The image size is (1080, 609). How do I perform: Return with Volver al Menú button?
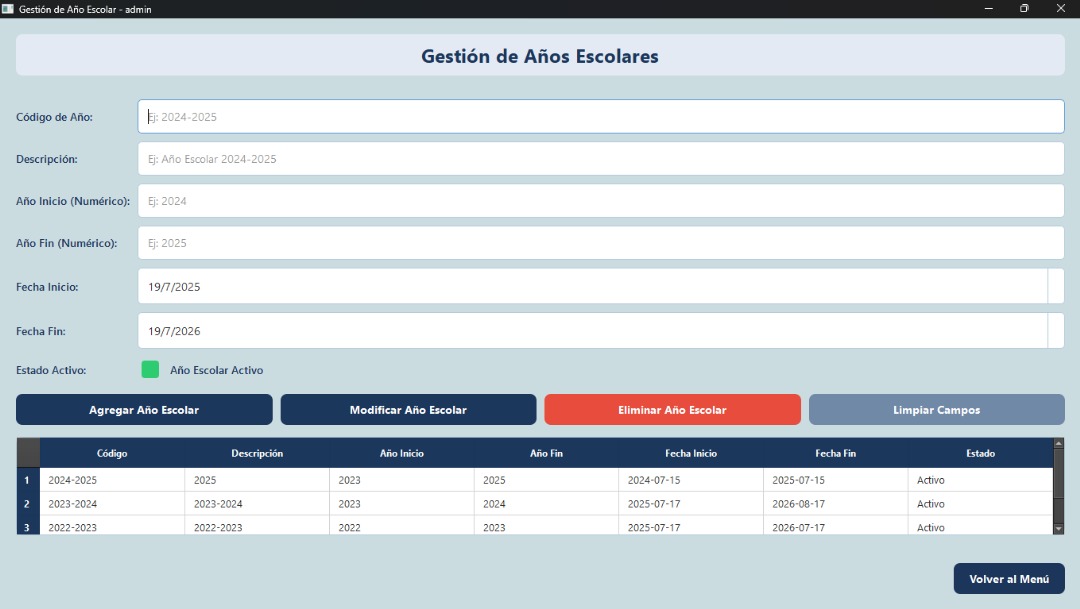tap(1008, 579)
